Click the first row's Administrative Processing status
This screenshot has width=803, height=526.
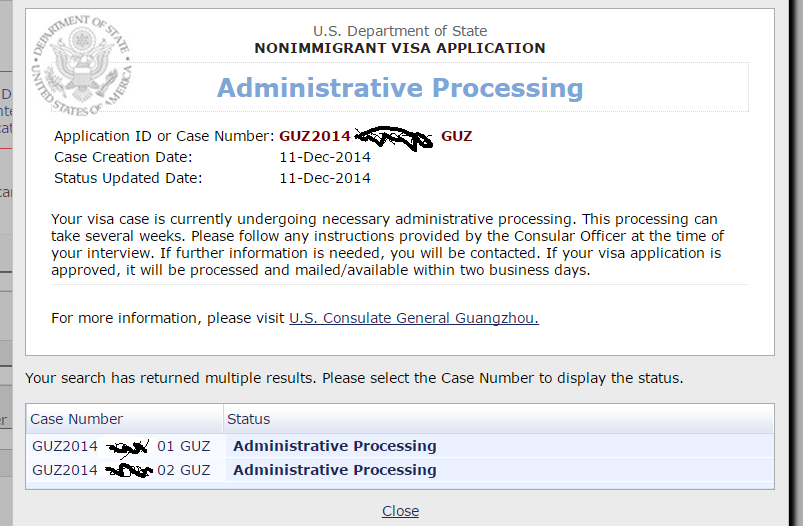click(x=335, y=446)
